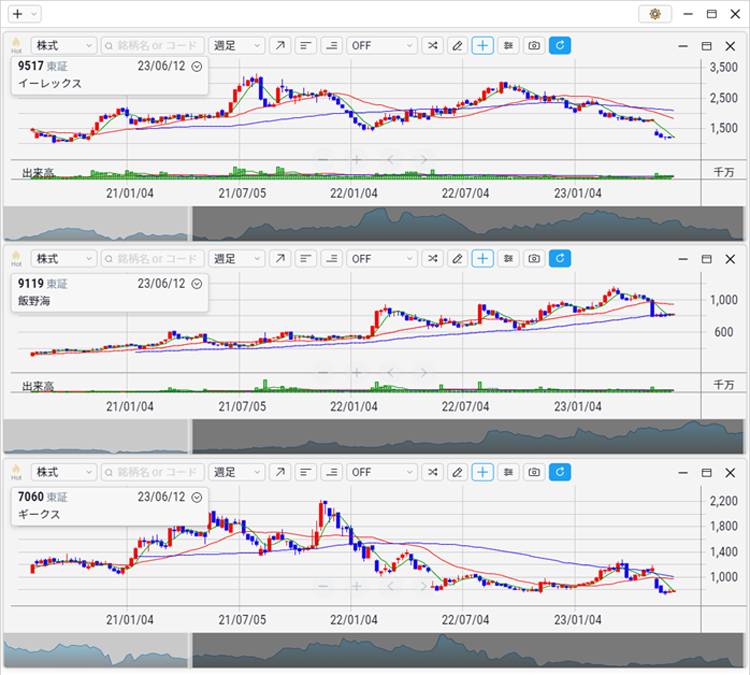Open the 週足 timeframe dropdown in the イーレックス panel
The height and width of the screenshot is (675, 750).
pos(237,46)
